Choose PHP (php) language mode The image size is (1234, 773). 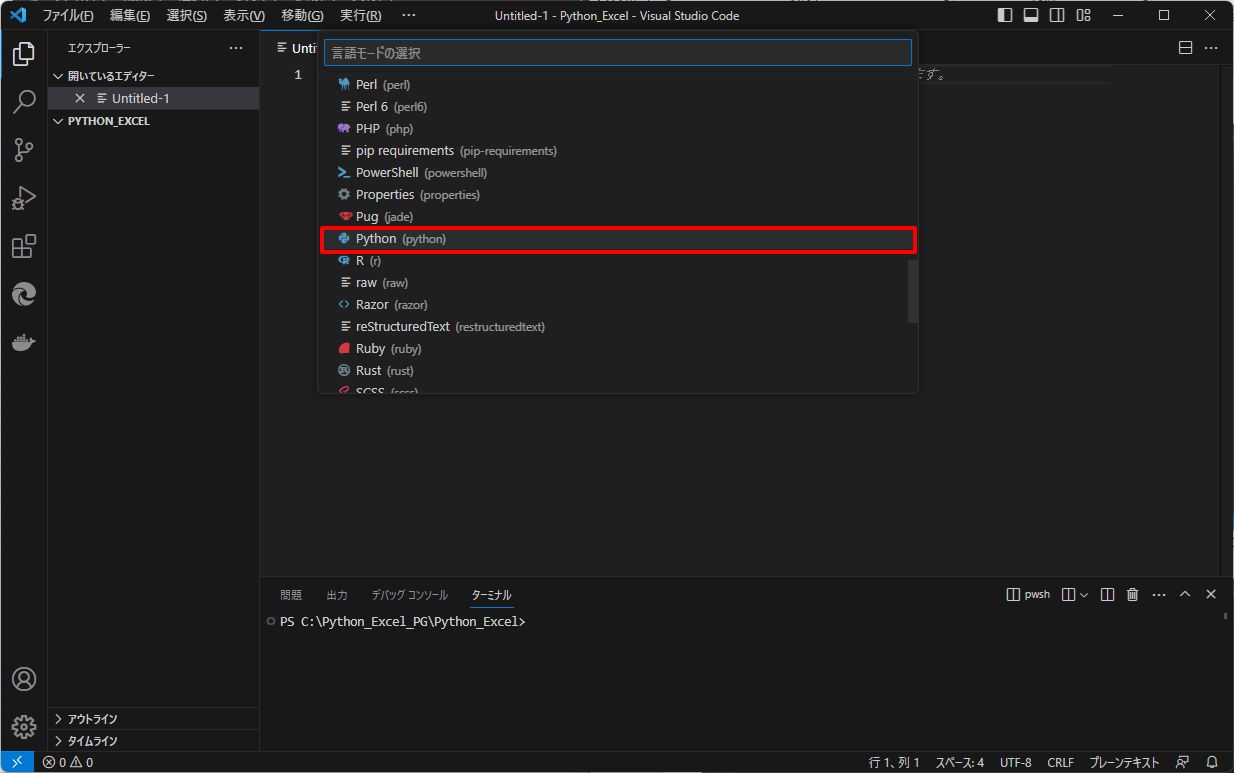(x=618, y=129)
